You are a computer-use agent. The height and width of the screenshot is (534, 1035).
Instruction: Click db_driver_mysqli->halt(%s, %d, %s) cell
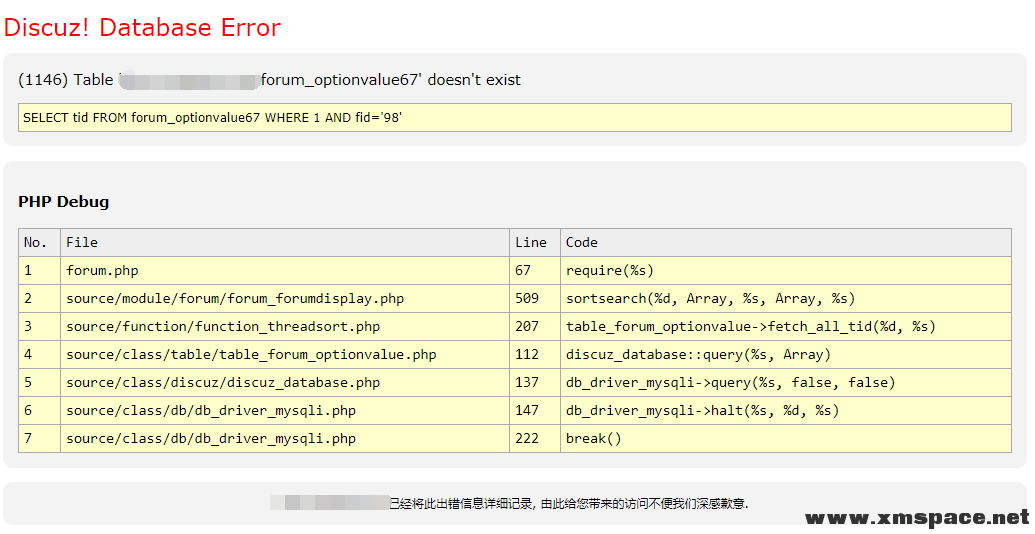point(785,410)
